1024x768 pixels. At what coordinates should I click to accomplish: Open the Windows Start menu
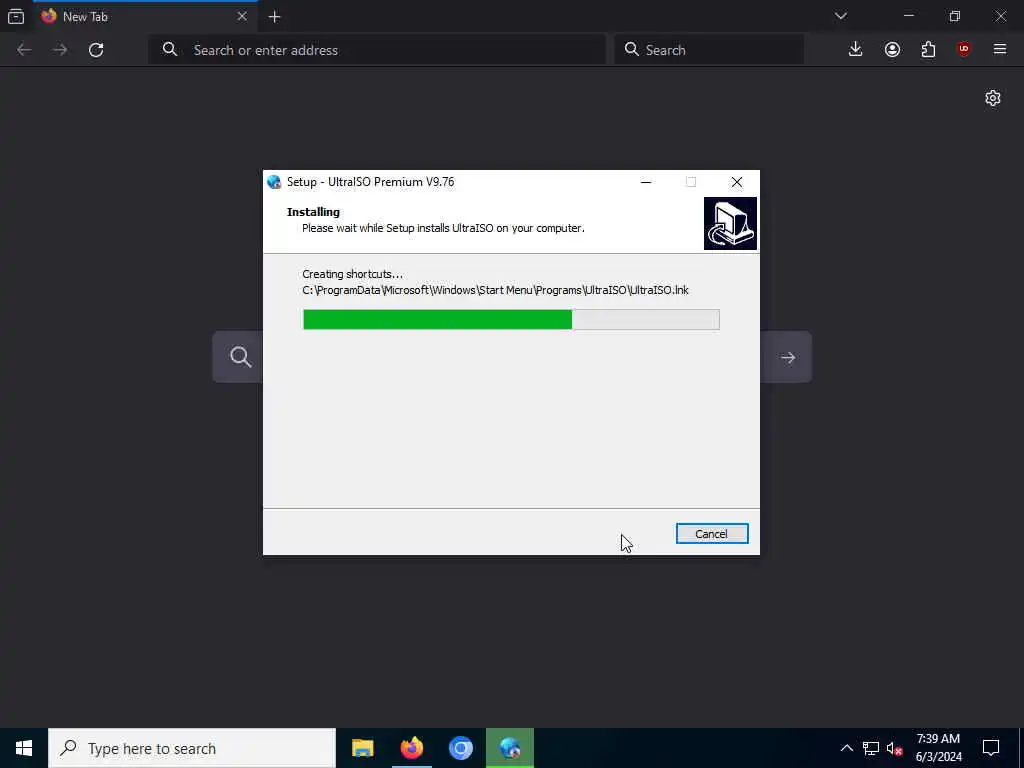point(24,748)
